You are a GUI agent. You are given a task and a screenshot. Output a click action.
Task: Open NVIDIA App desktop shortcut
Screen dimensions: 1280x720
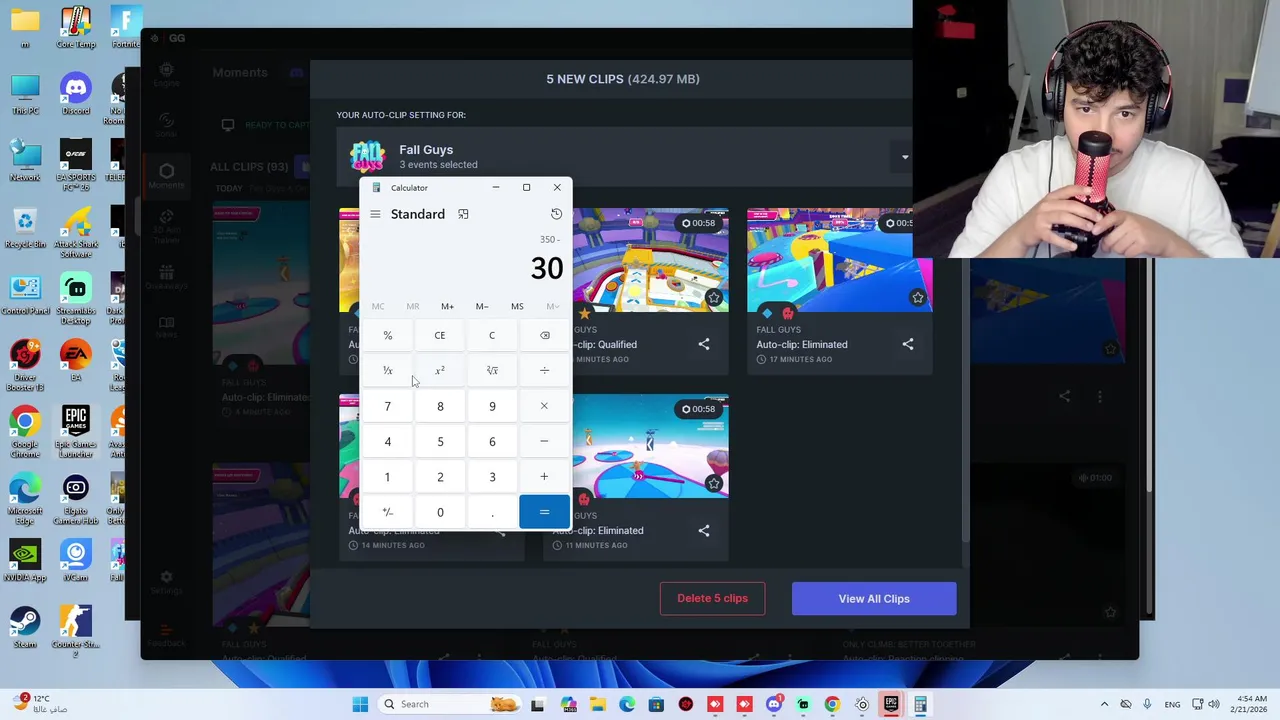(x=25, y=560)
